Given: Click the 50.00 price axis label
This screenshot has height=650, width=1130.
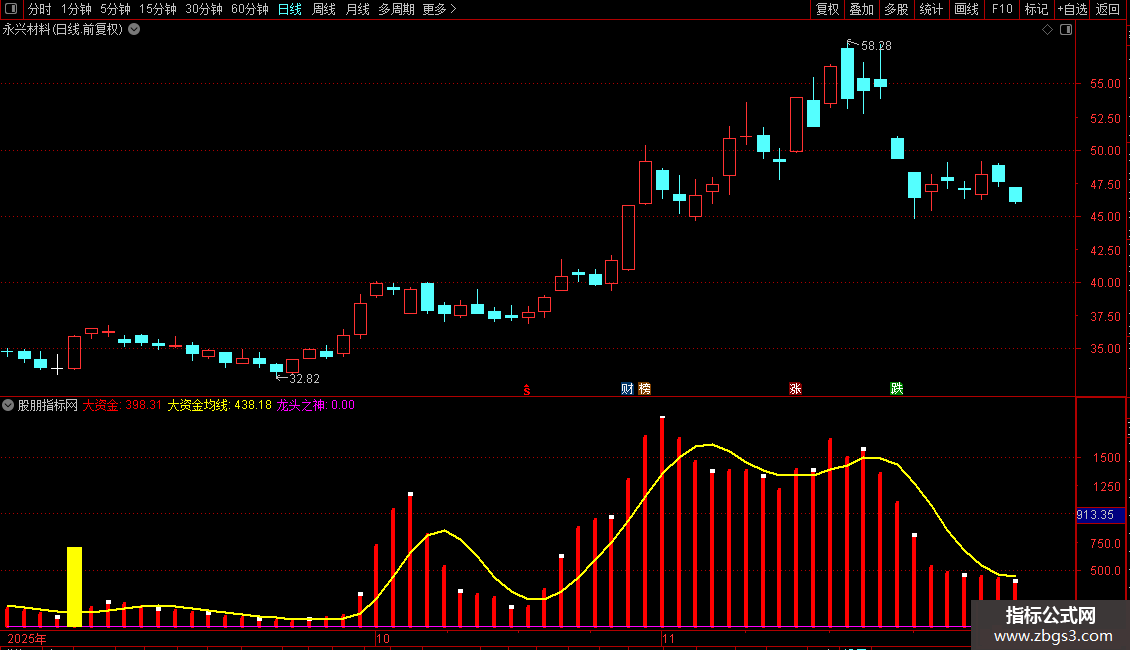Looking at the screenshot, I should [1105, 151].
